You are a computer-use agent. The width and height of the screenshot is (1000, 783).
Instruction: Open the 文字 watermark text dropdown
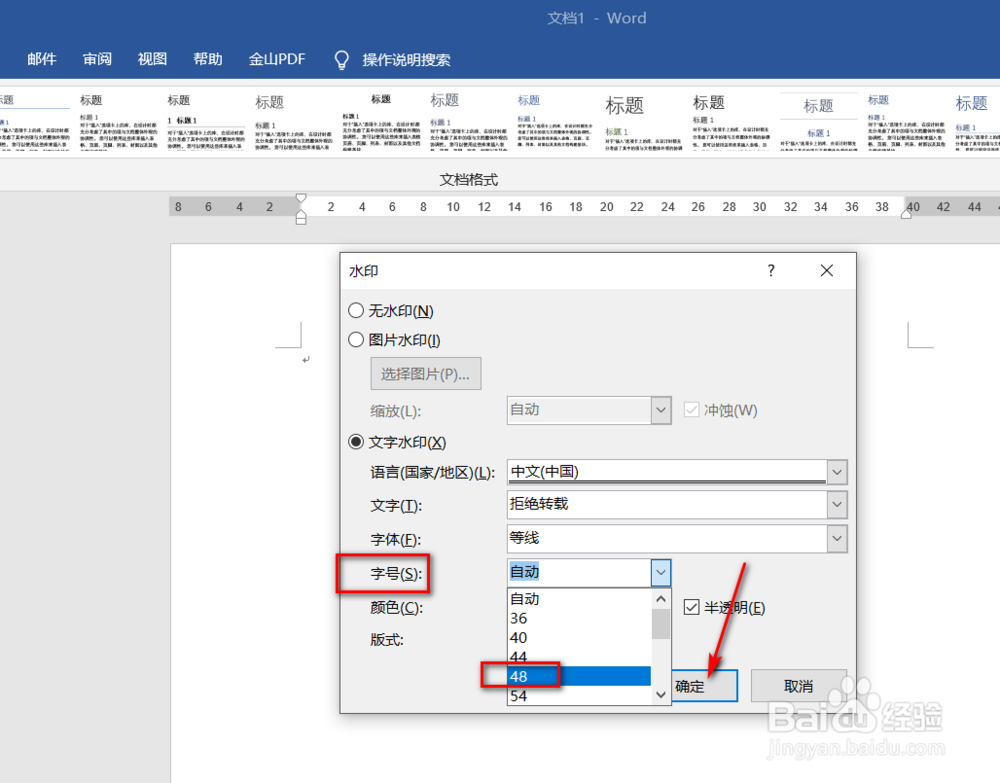click(x=838, y=505)
